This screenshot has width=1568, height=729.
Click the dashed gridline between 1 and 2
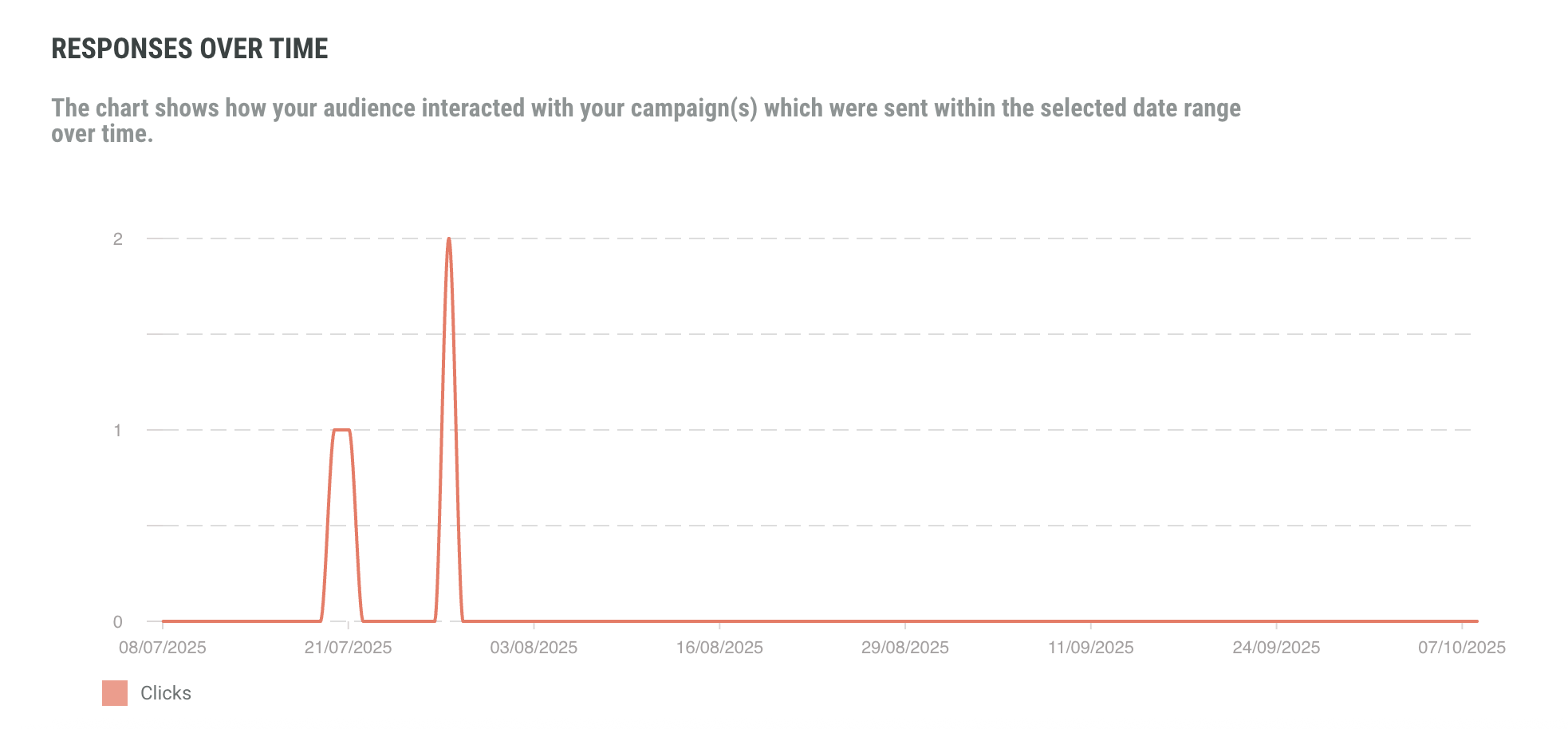[x=877, y=334]
